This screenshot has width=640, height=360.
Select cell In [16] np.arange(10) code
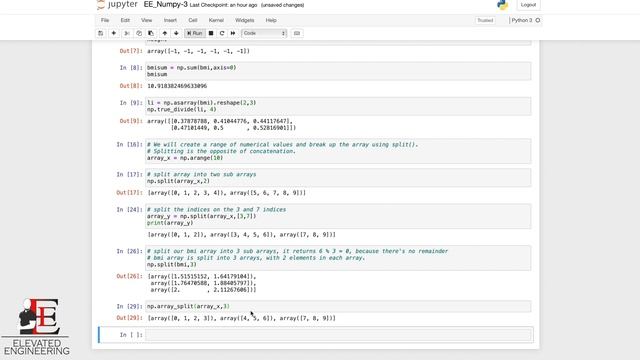click(338, 151)
